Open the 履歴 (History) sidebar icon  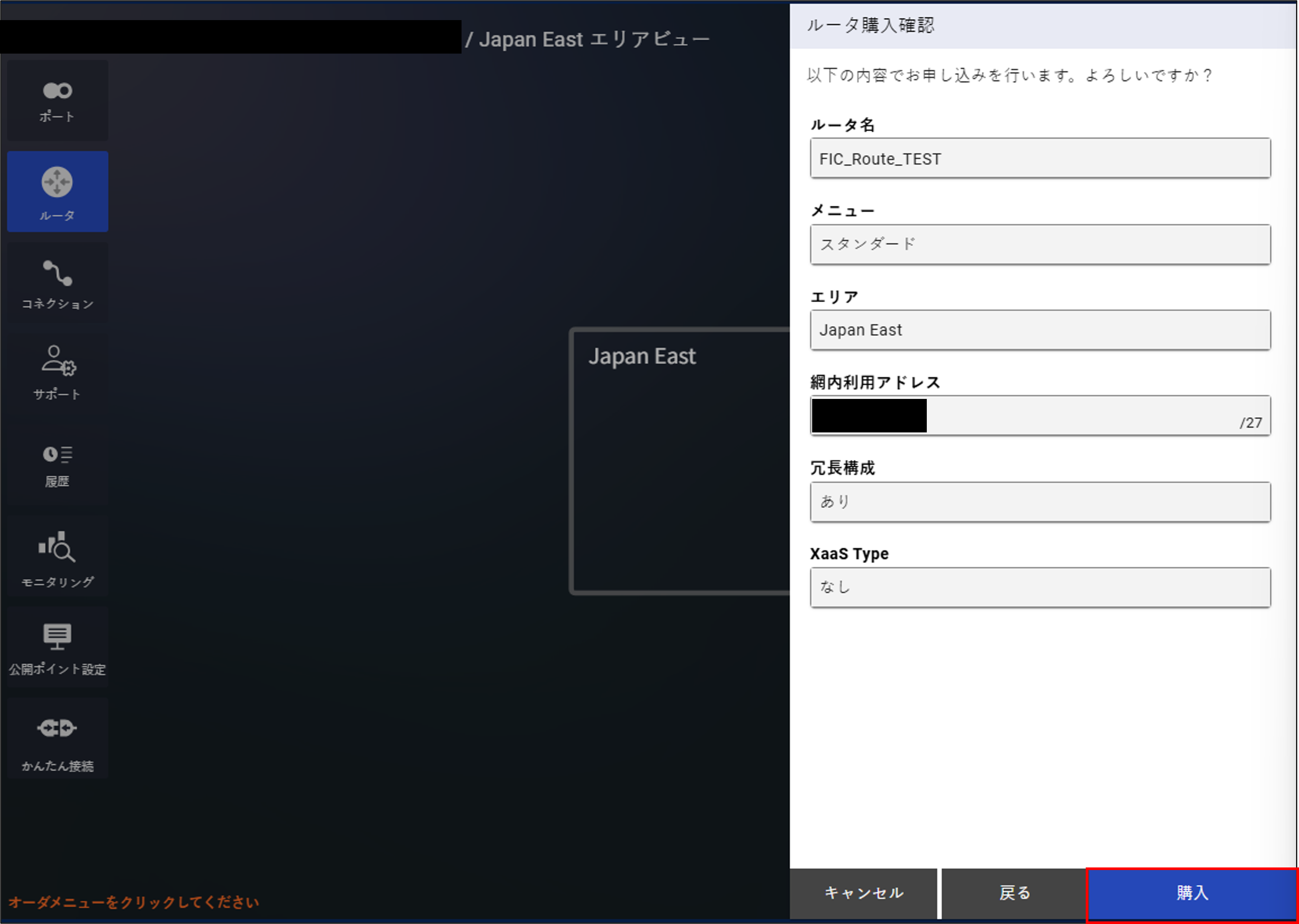(x=57, y=464)
